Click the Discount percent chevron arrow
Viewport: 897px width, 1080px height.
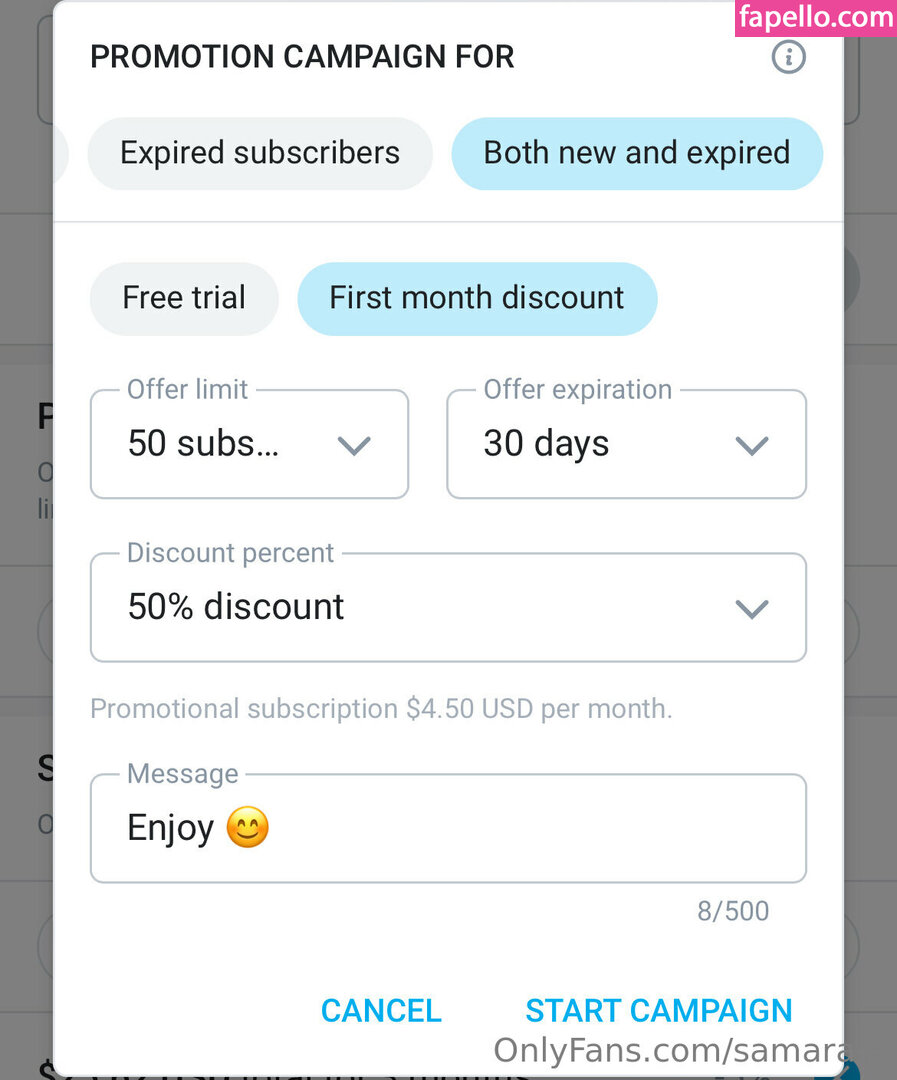[x=751, y=608]
